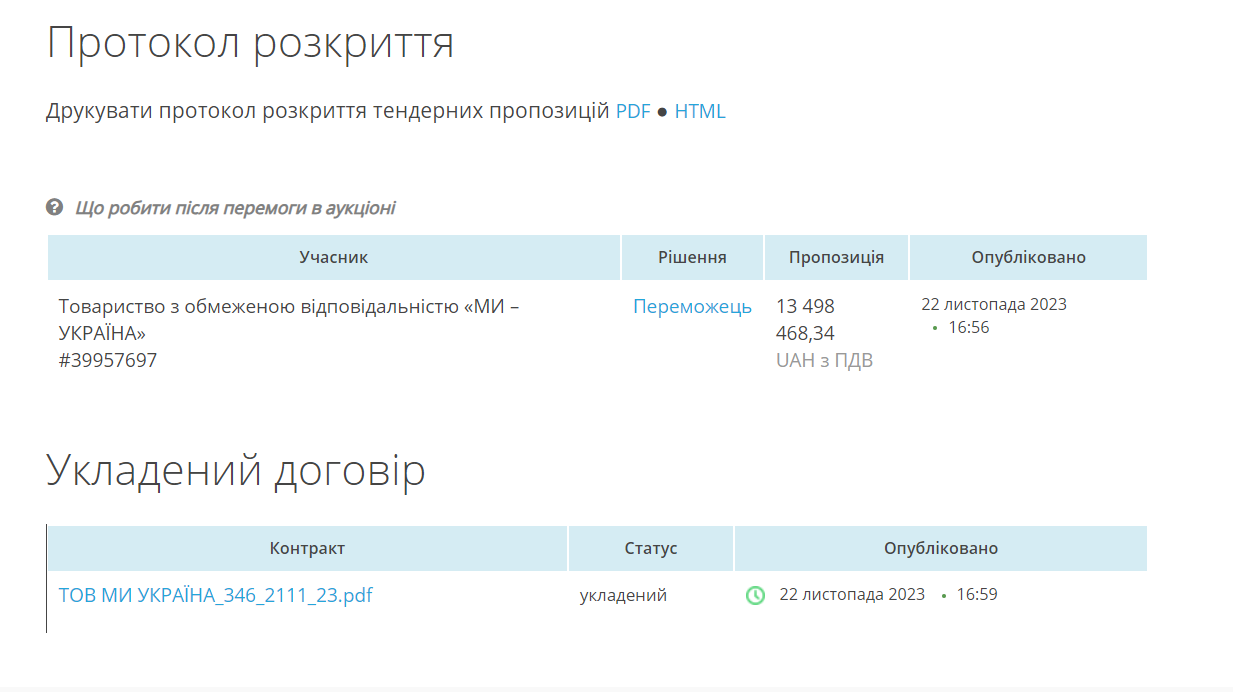Open the HTML protocol link
This screenshot has width=1233, height=692.
point(699,111)
